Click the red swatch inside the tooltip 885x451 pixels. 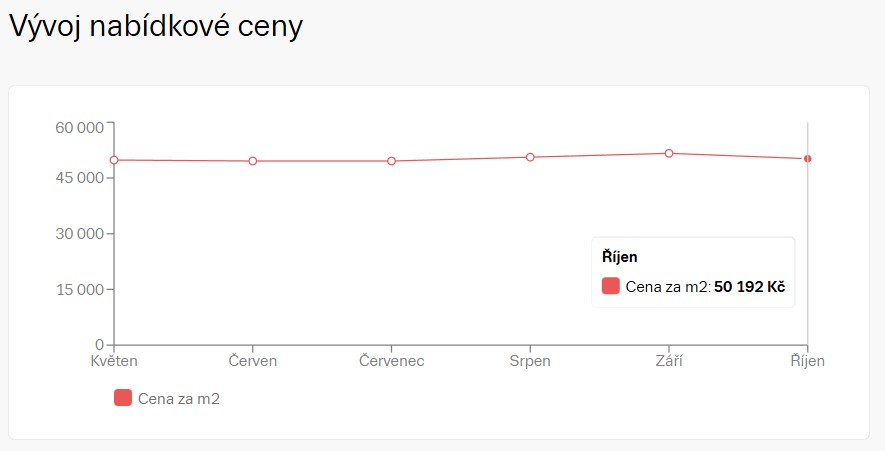point(611,286)
